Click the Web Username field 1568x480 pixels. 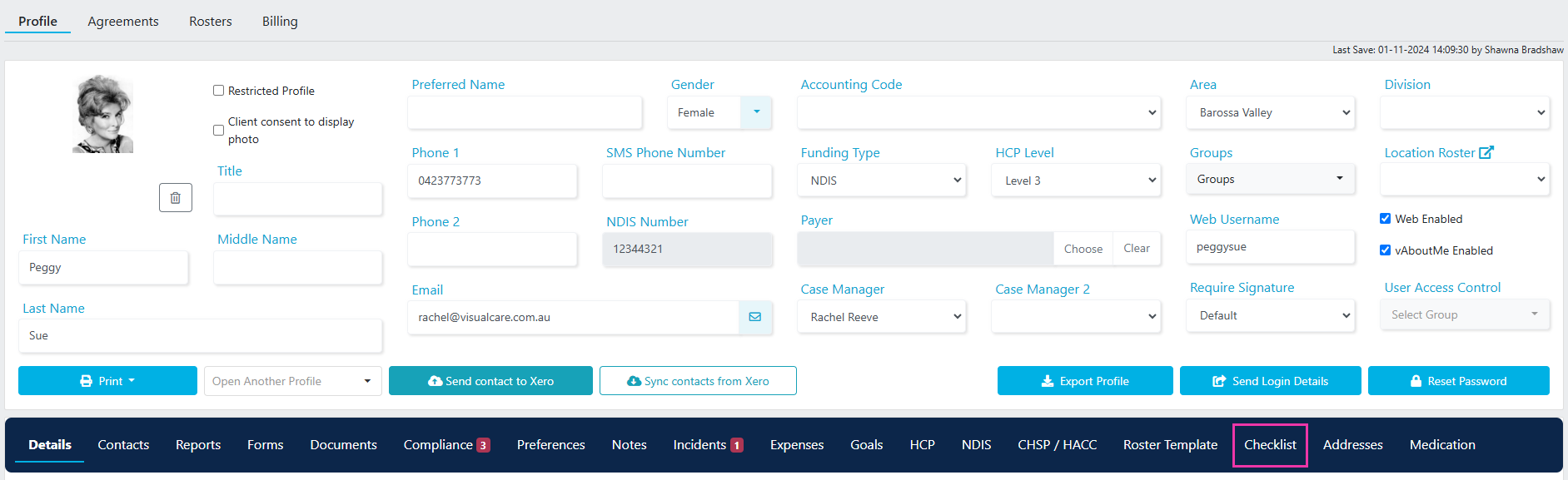(1271, 247)
